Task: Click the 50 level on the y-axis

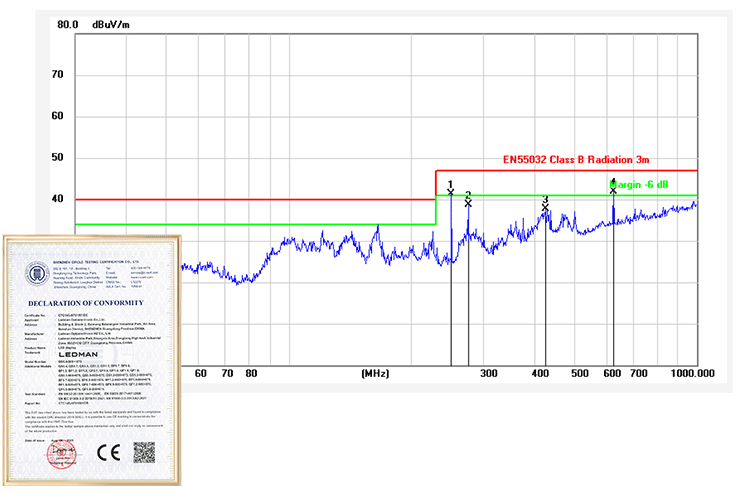Action: tap(58, 158)
